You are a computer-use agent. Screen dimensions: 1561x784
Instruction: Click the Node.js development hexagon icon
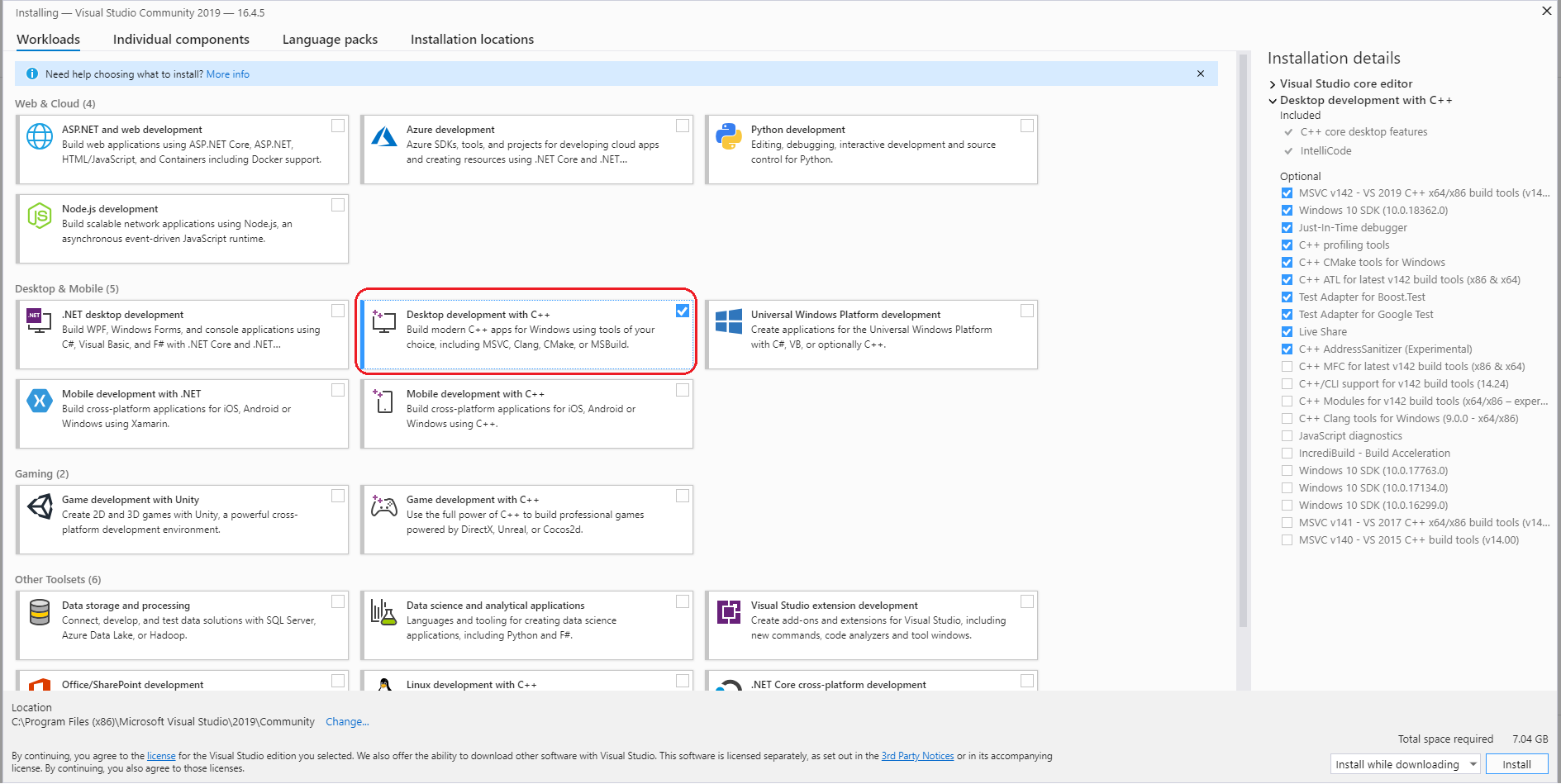coord(40,216)
